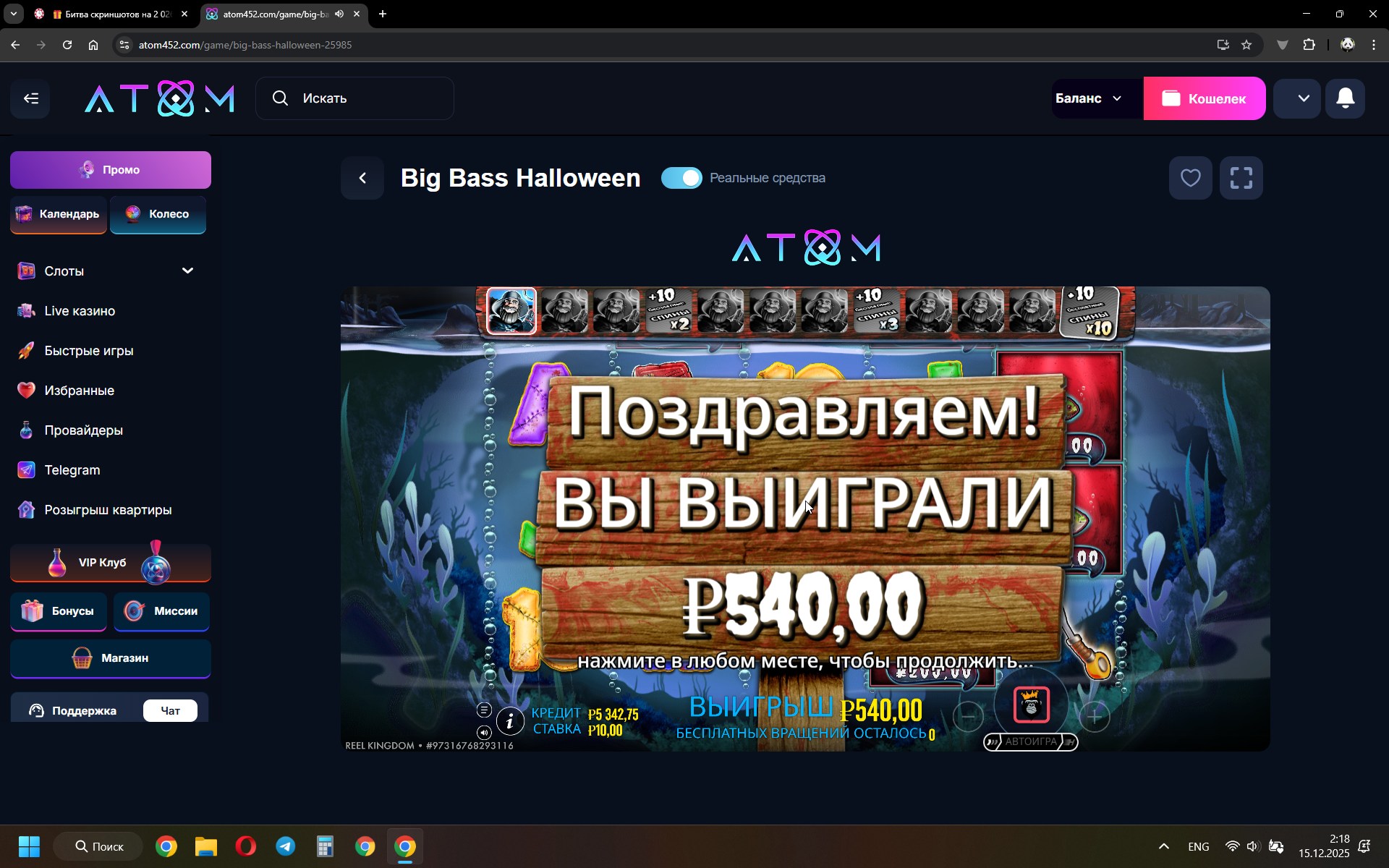The width and height of the screenshot is (1389, 868).
Task: Click the Искать search field
Action: (x=354, y=98)
